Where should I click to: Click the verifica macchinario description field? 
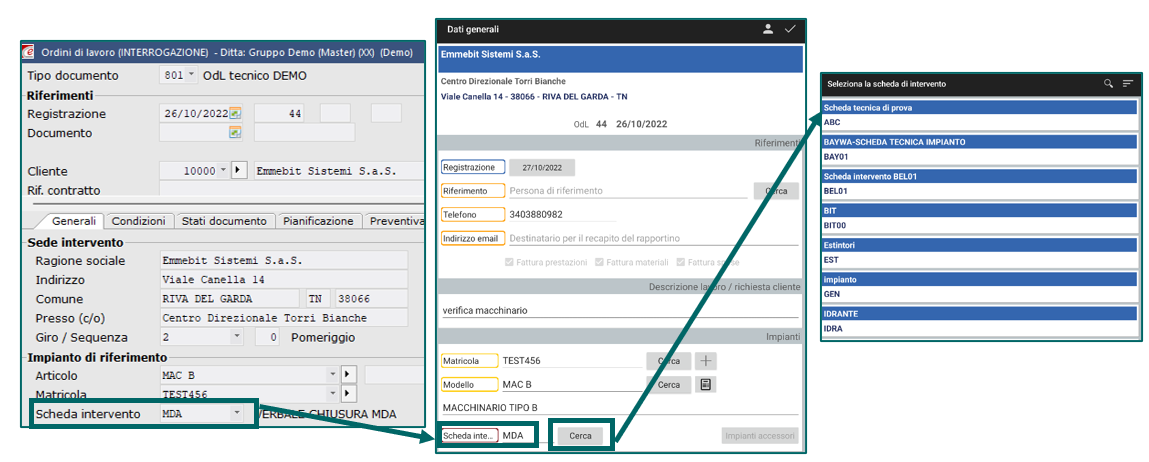[x=620, y=311]
